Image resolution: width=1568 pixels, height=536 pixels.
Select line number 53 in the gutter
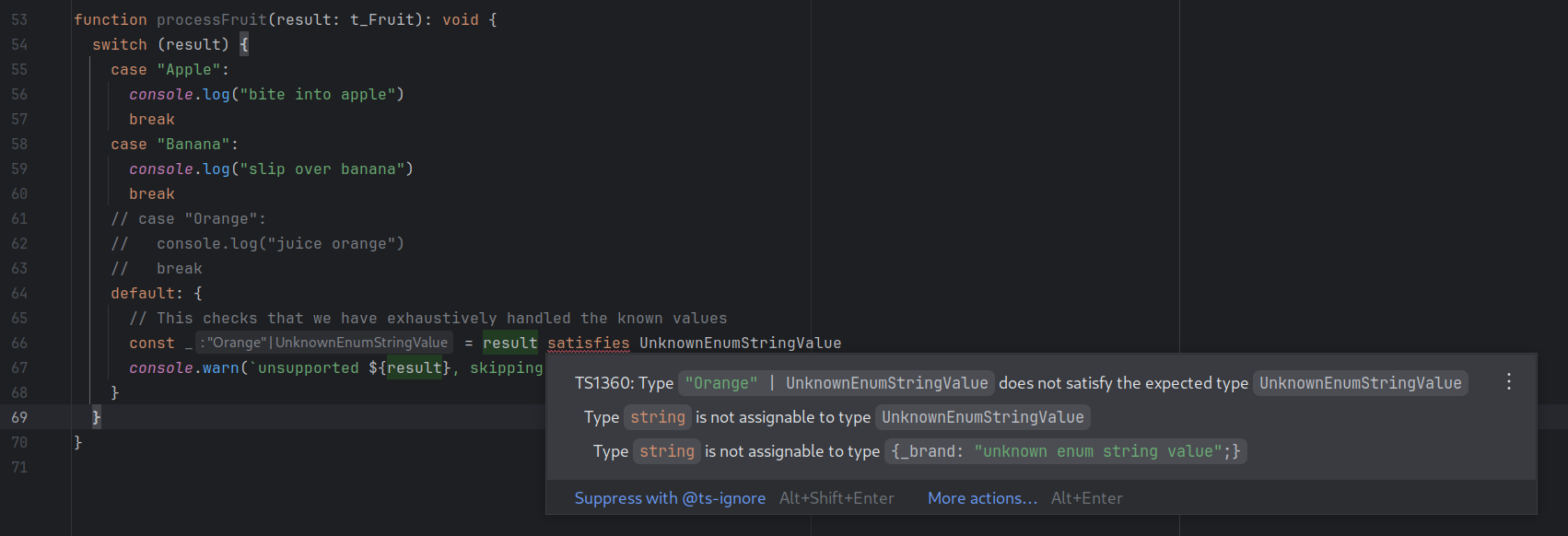click(x=19, y=19)
